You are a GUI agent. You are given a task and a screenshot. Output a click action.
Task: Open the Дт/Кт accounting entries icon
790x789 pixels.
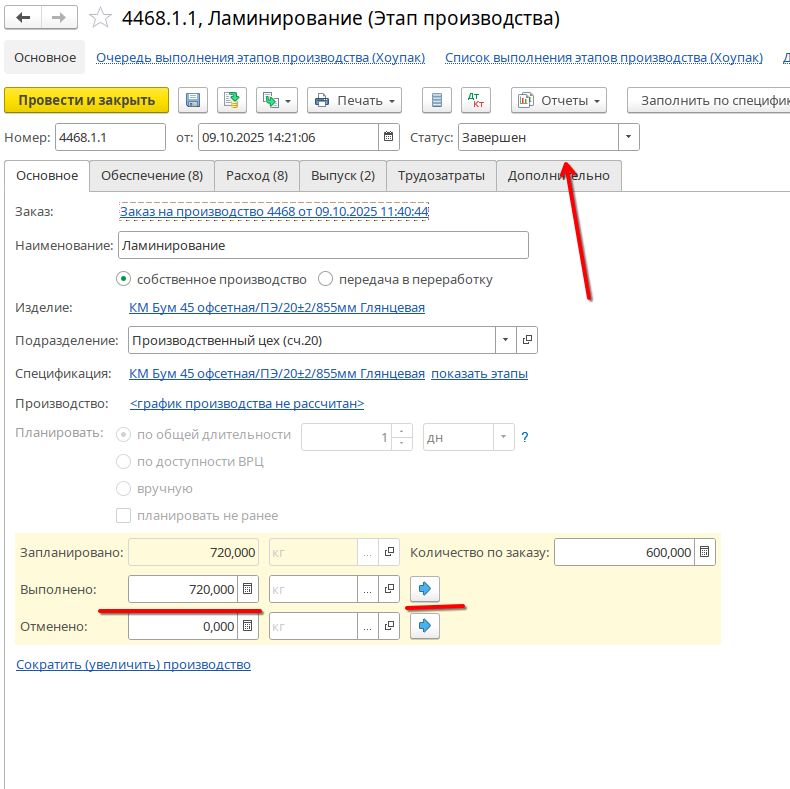[475, 100]
